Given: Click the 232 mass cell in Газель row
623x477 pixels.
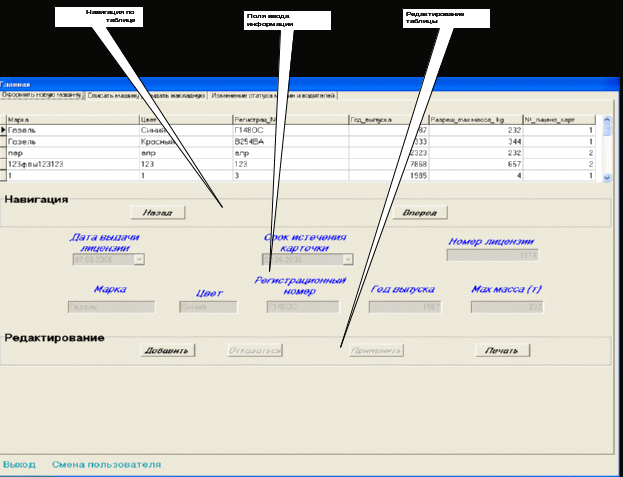Looking at the screenshot, I should pyautogui.click(x=476, y=130).
